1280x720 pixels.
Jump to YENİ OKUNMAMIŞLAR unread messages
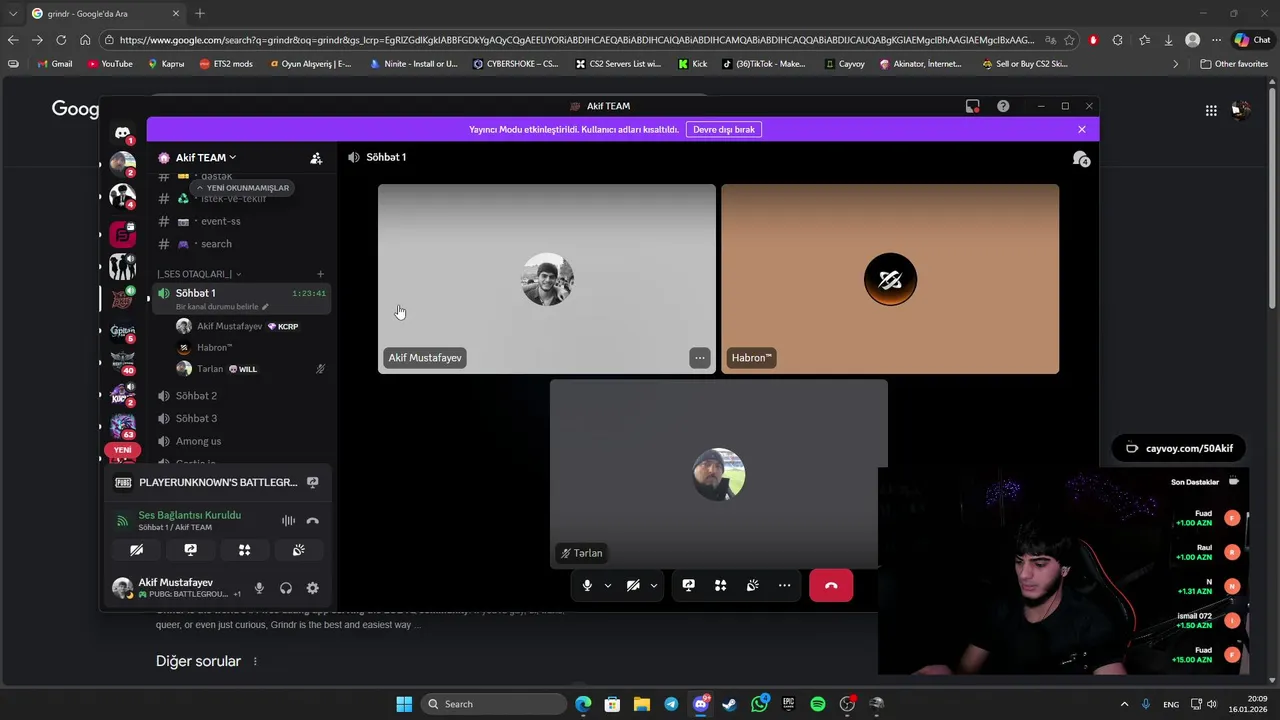click(242, 188)
